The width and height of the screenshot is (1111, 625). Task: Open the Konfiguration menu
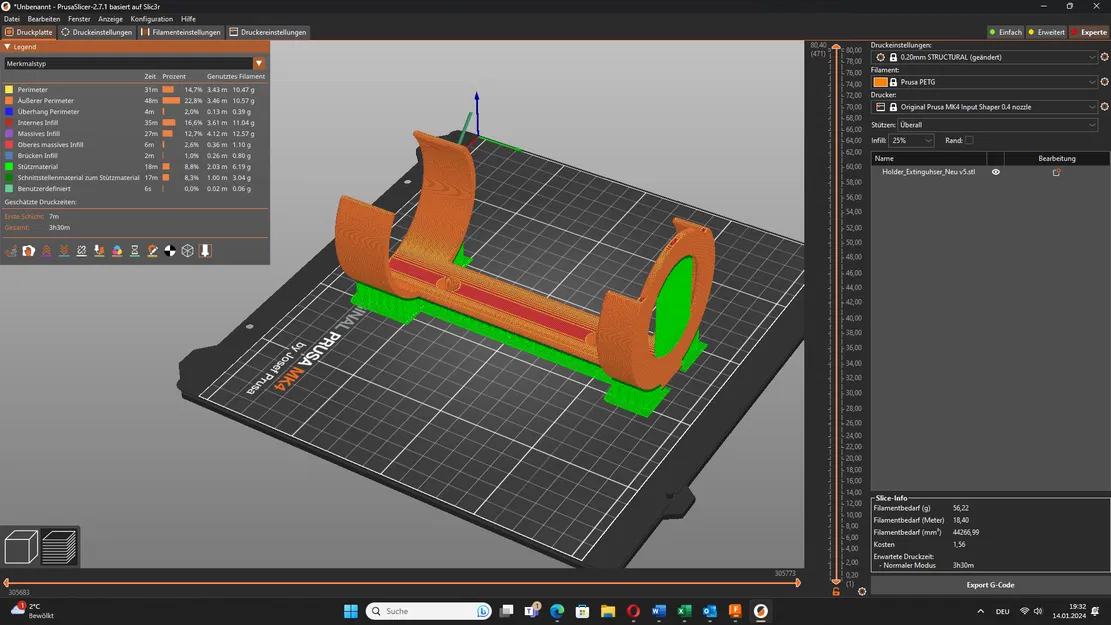click(151, 19)
